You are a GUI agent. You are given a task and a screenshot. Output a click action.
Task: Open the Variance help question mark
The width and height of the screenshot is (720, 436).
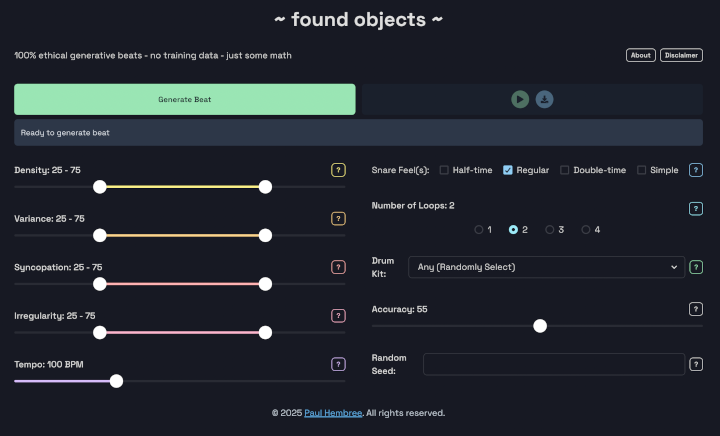(x=338, y=219)
